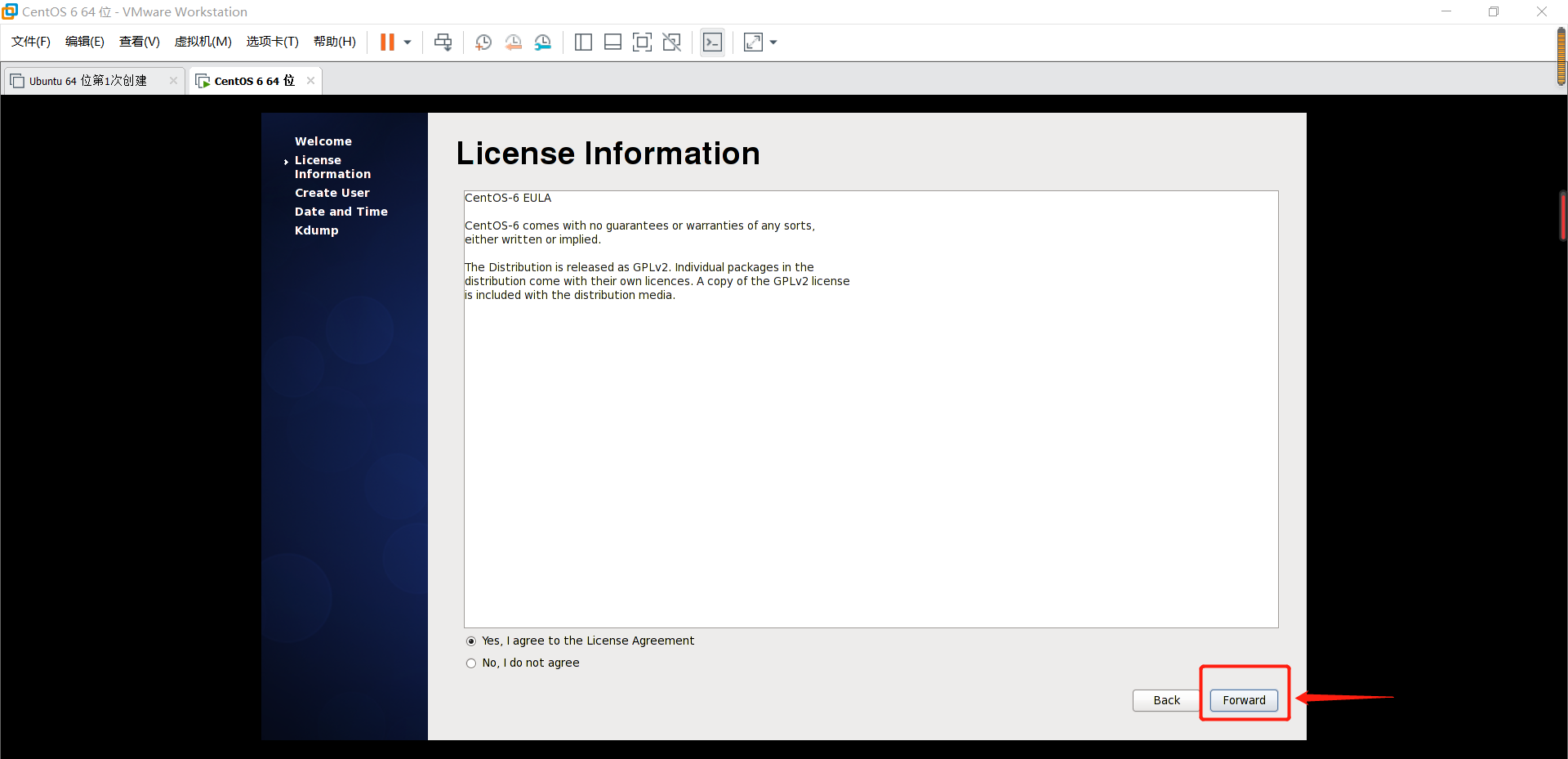Click Welcome in the setup sidebar

point(323,141)
